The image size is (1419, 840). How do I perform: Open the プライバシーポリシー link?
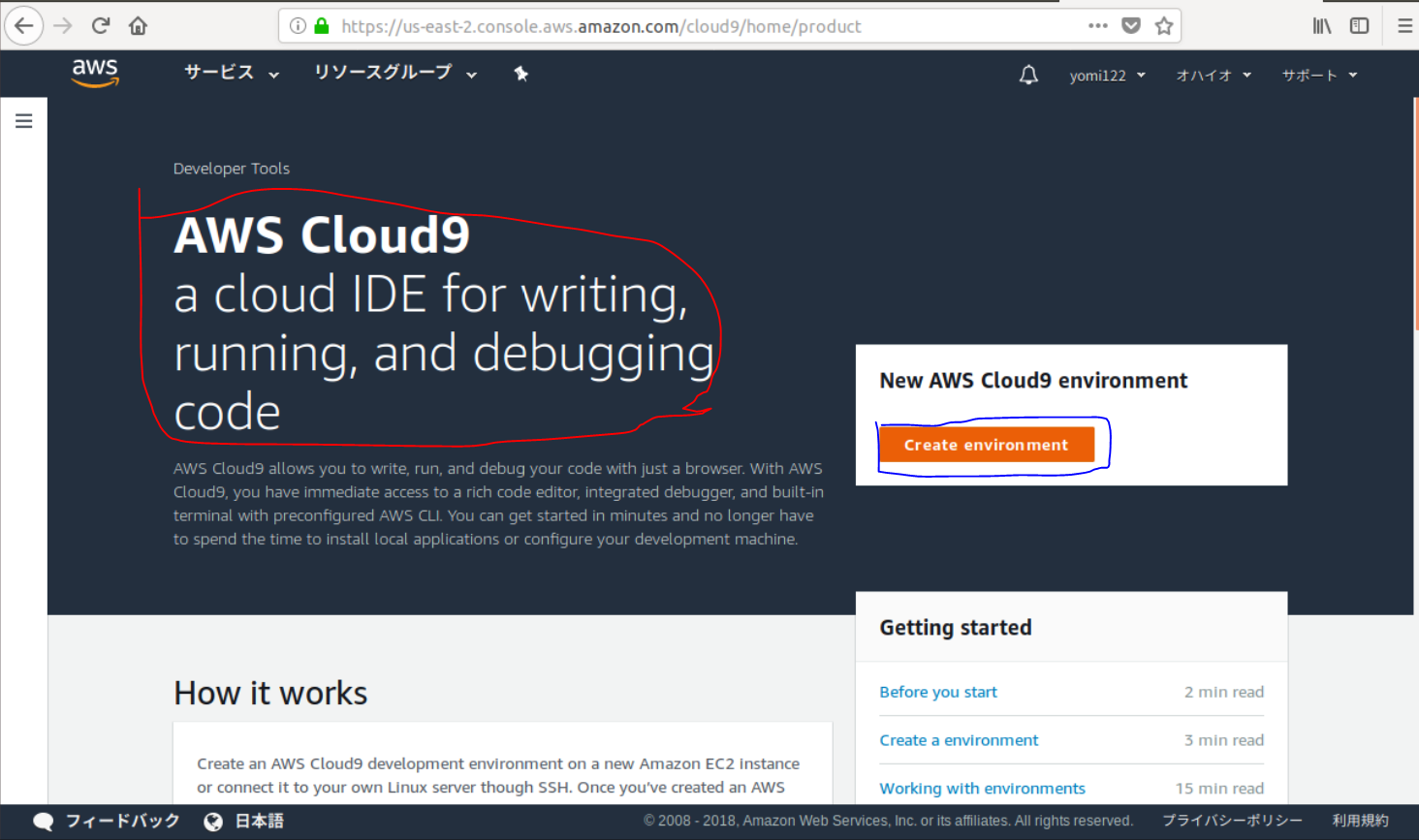1232,821
